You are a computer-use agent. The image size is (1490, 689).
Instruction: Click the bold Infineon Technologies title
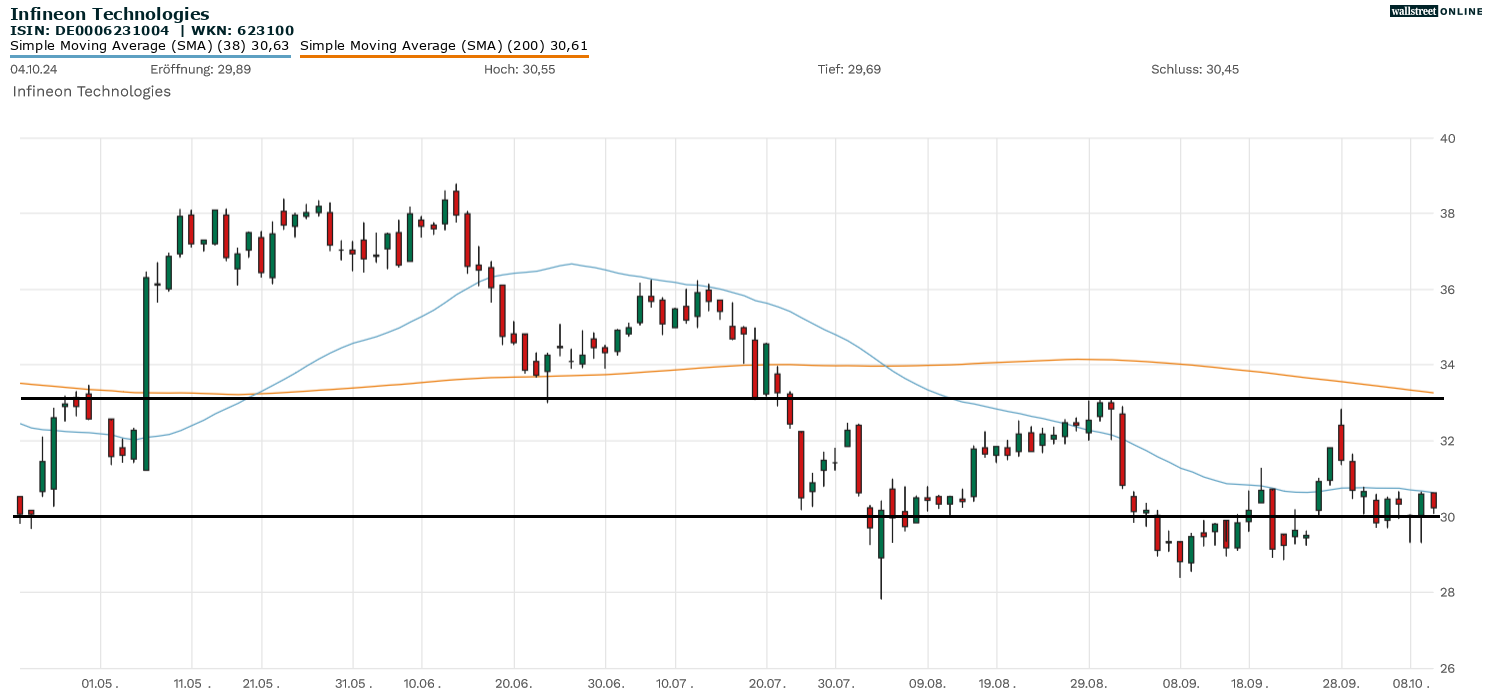110,14
